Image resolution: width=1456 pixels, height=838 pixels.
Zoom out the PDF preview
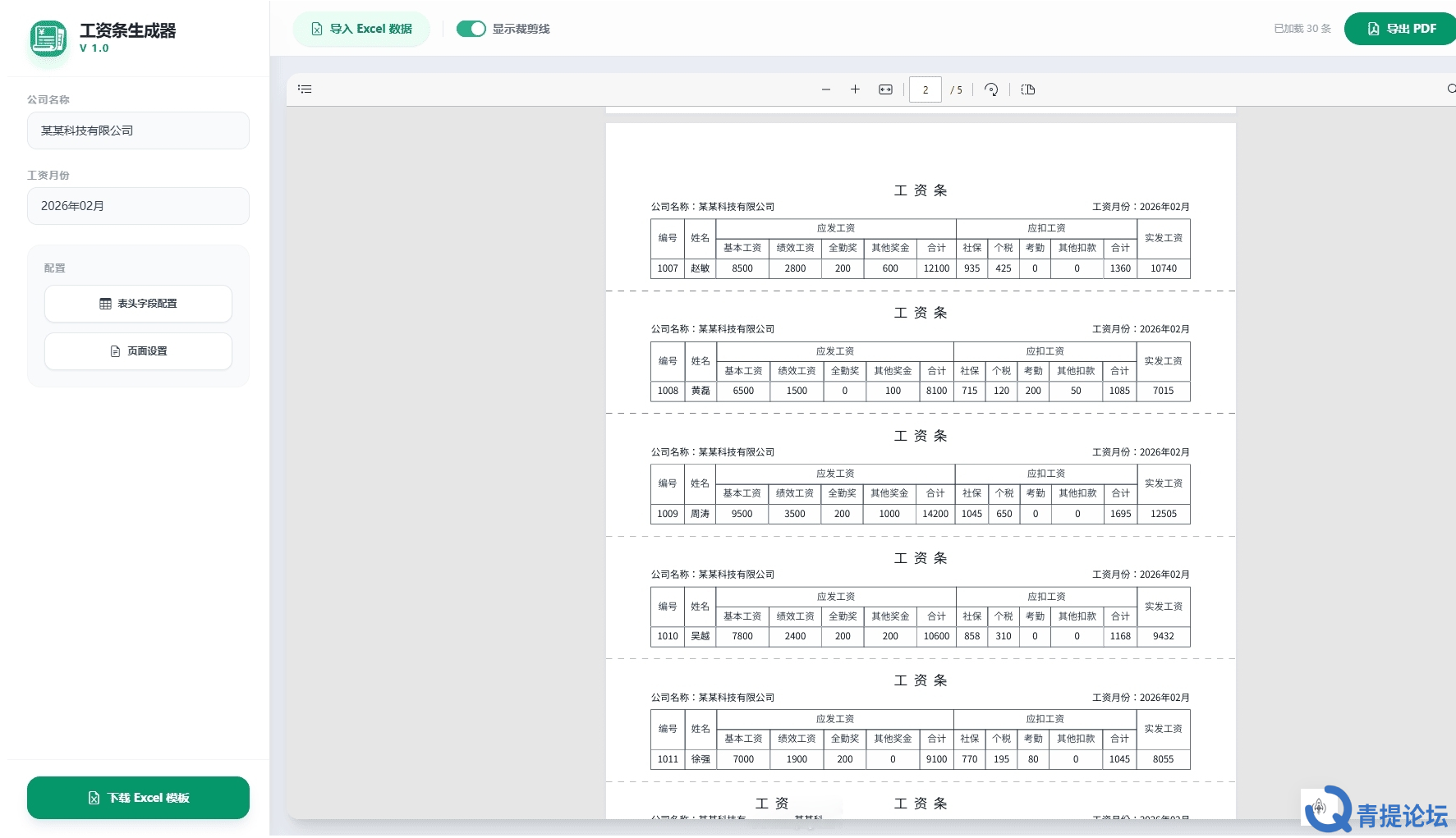coord(825,89)
